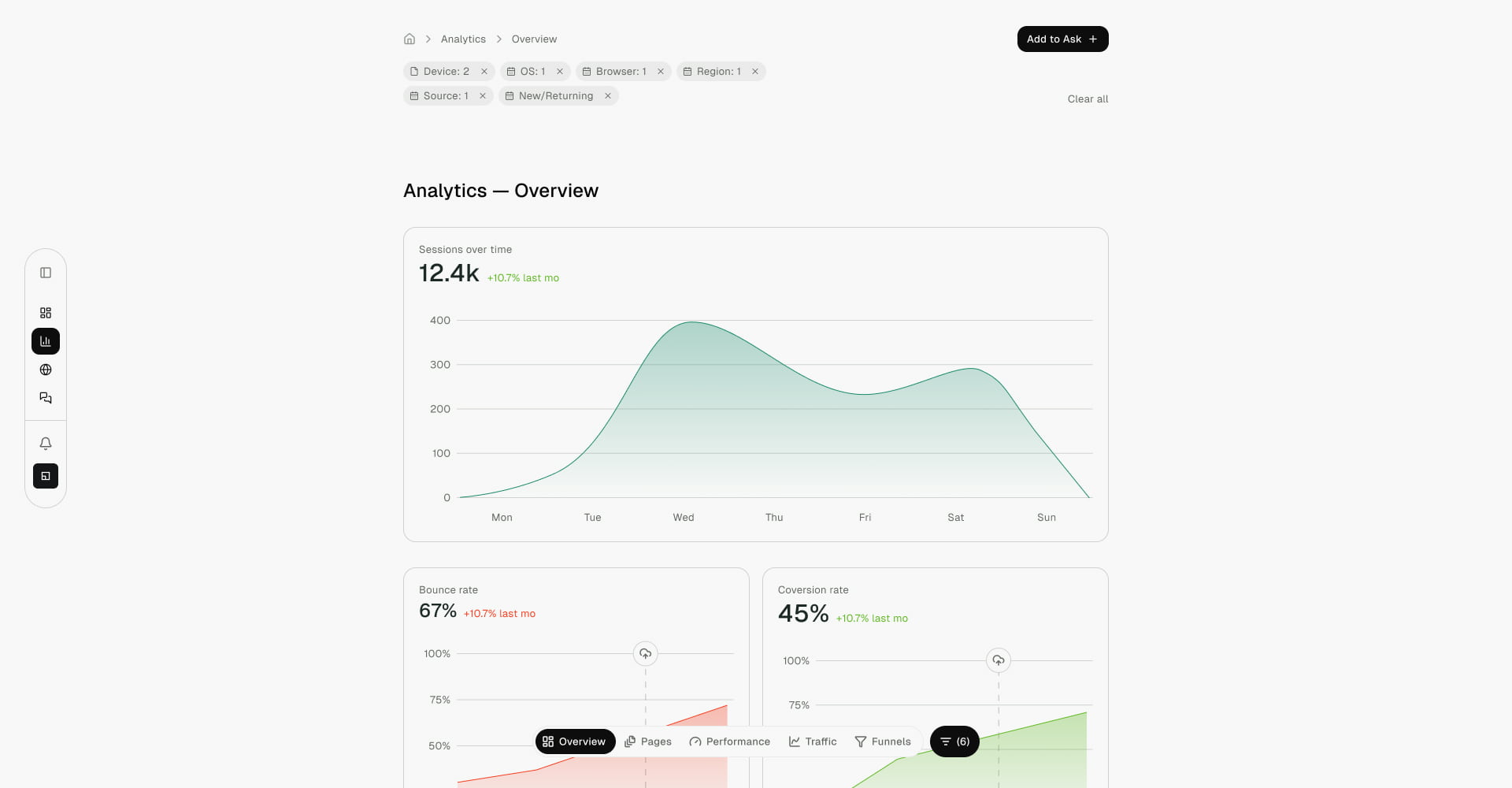The height and width of the screenshot is (788, 1512).
Task: Remove the Browser: 1 filter
Action: tap(661, 72)
